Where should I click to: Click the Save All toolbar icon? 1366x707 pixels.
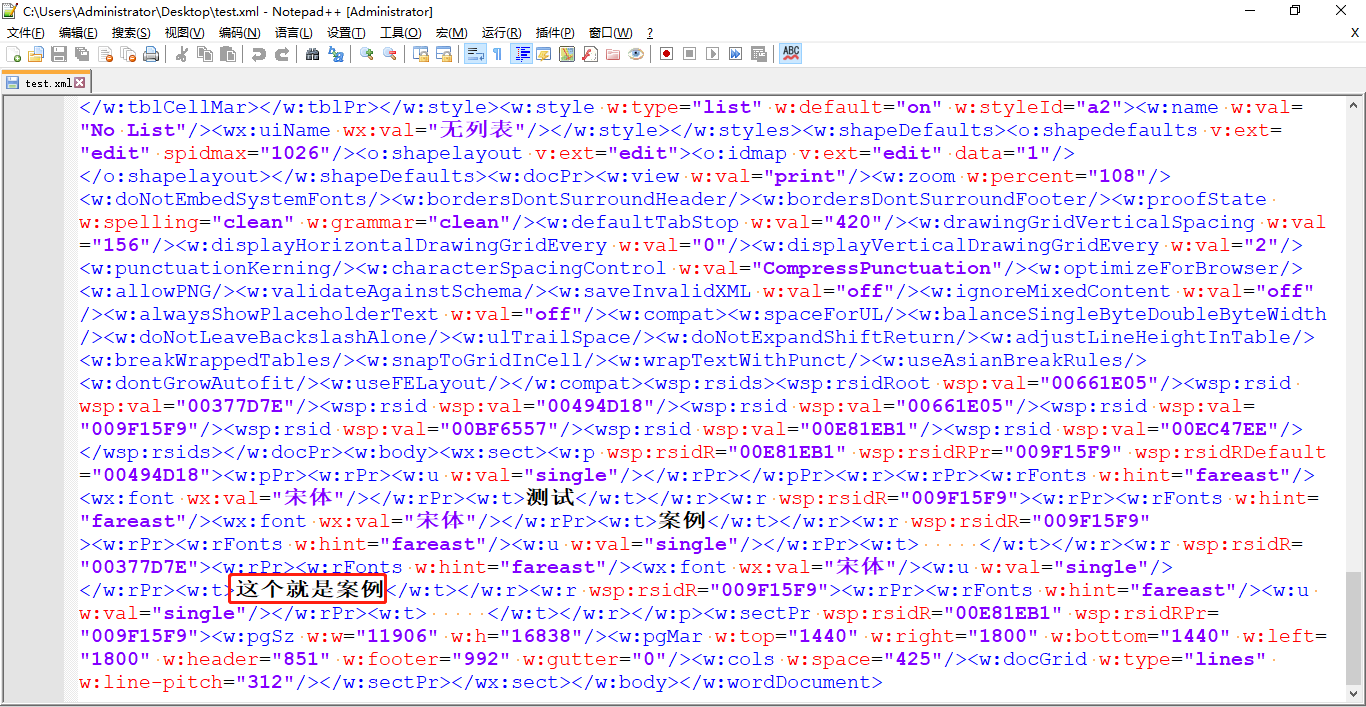click(x=81, y=54)
